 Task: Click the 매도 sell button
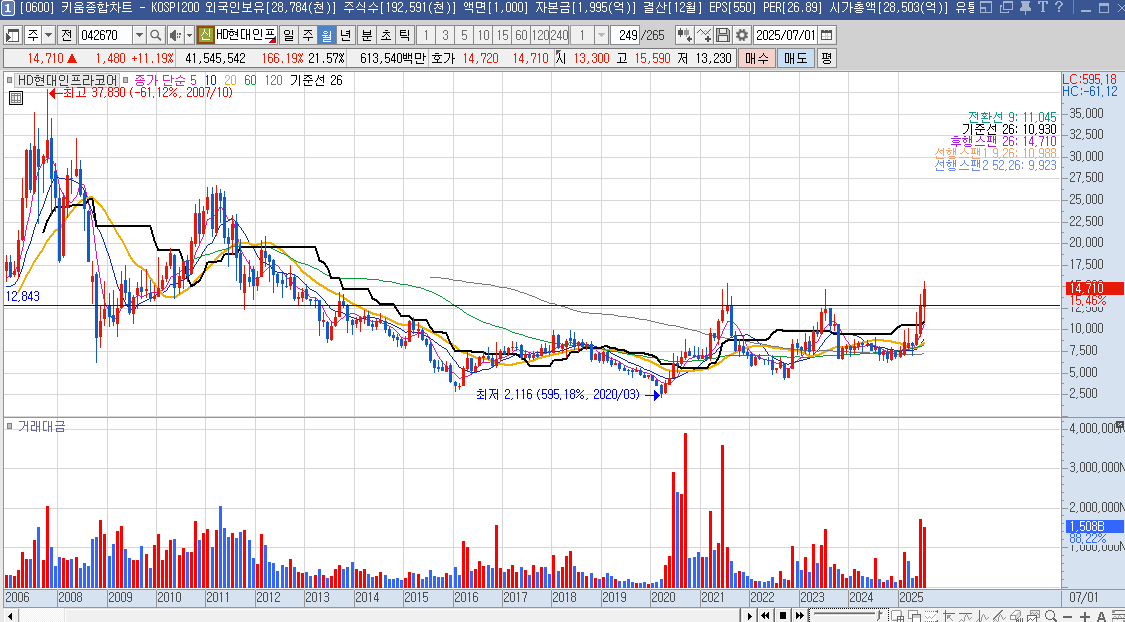click(796, 58)
